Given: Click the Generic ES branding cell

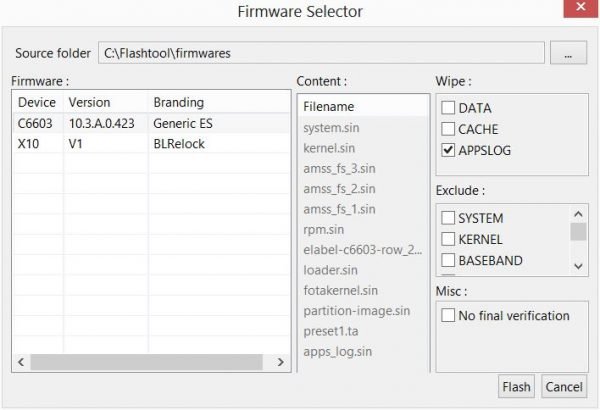Looking at the screenshot, I should pyautogui.click(x=183, y=123).
